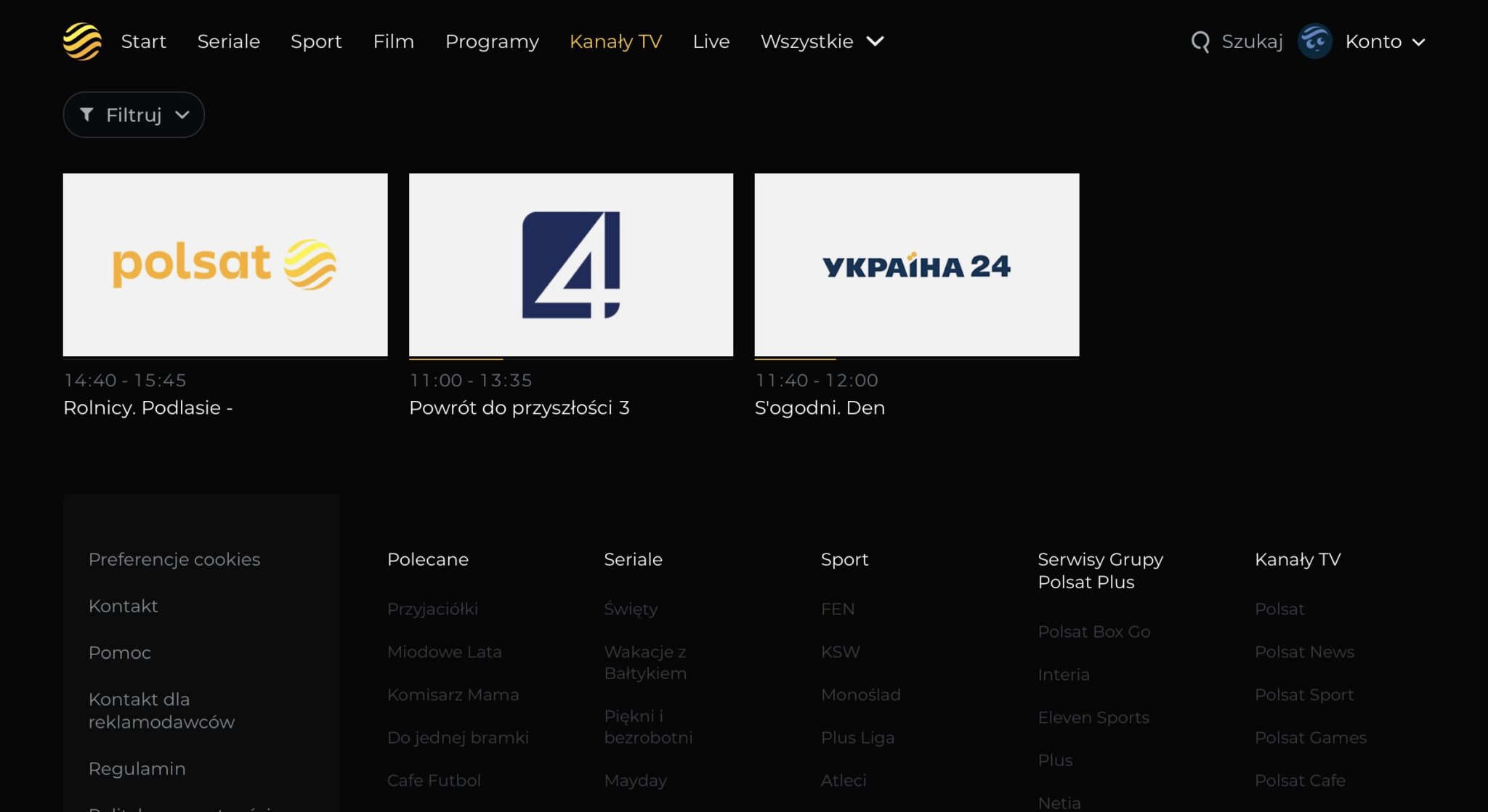Click the account avatar icon
This screenshot has height=812, width=1488.
point(1316,41)
